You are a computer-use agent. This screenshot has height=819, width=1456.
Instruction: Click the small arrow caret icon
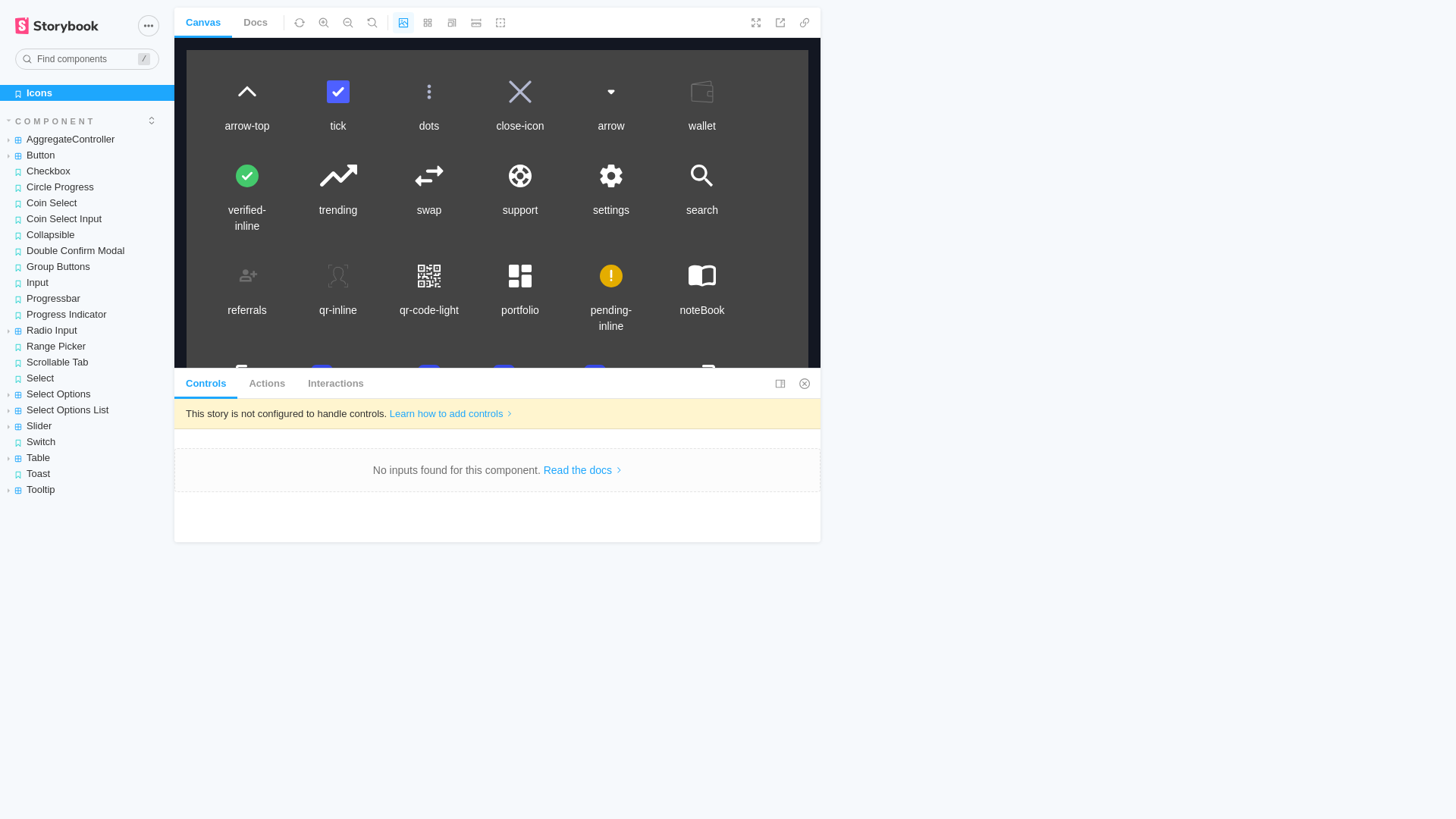(x=611, y=92)
